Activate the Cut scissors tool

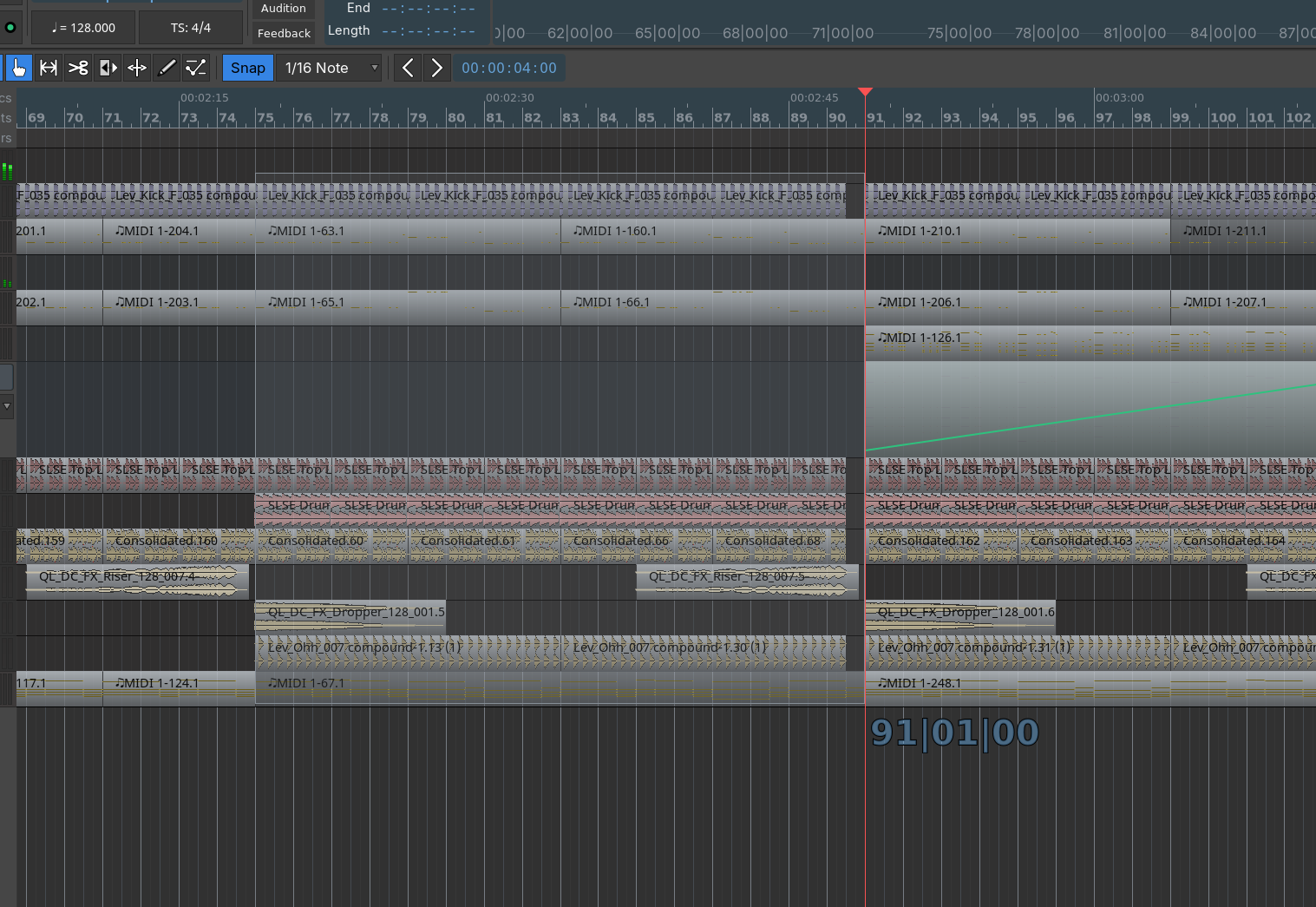click(x=78, y=68)
